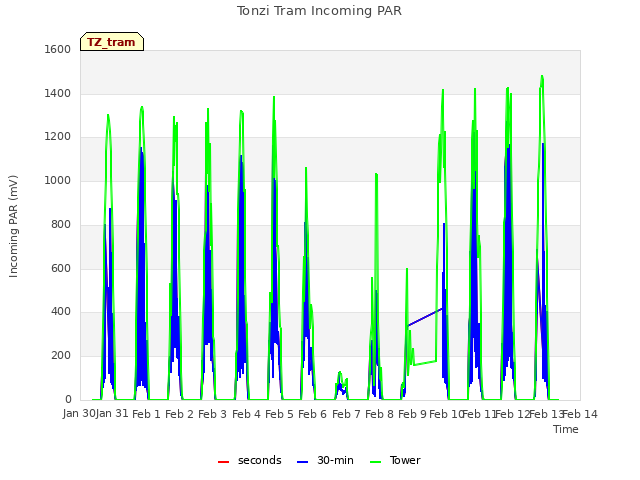
Task: Click the Feb 9 x-axis label
Action: click(412, 414)
